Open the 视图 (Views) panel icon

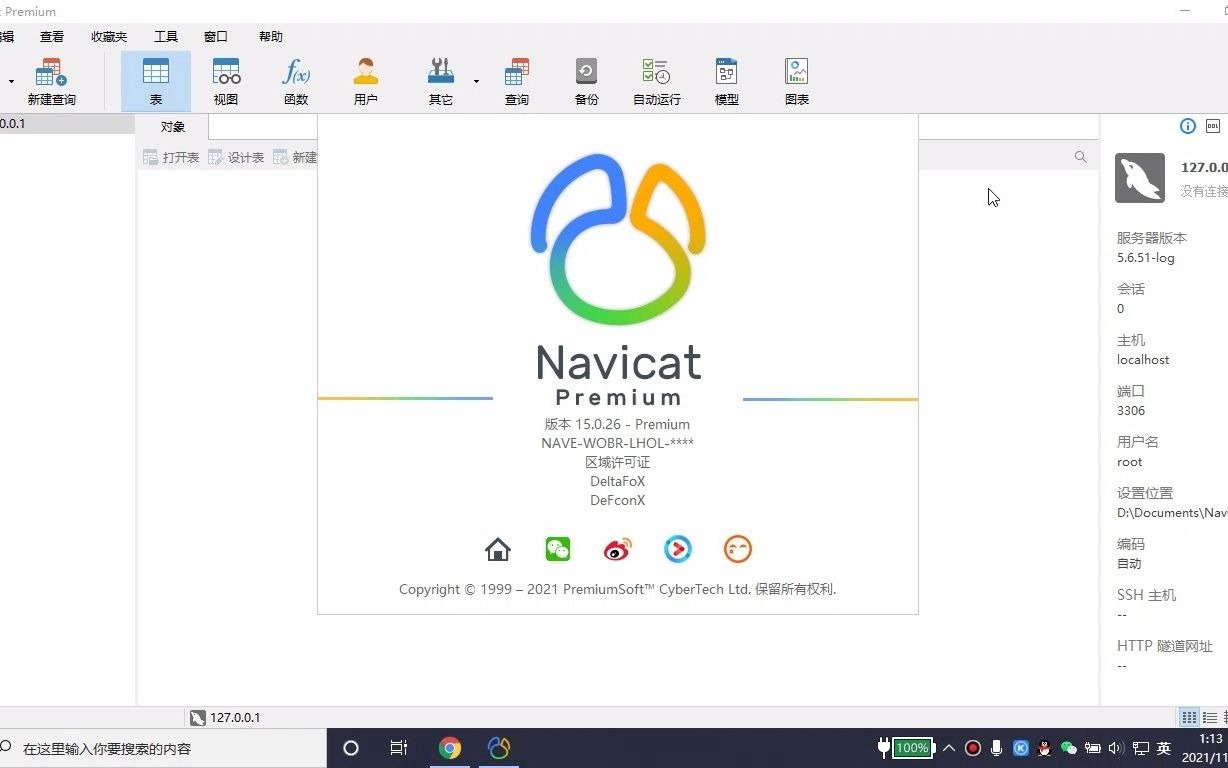[x=225, y=80]
